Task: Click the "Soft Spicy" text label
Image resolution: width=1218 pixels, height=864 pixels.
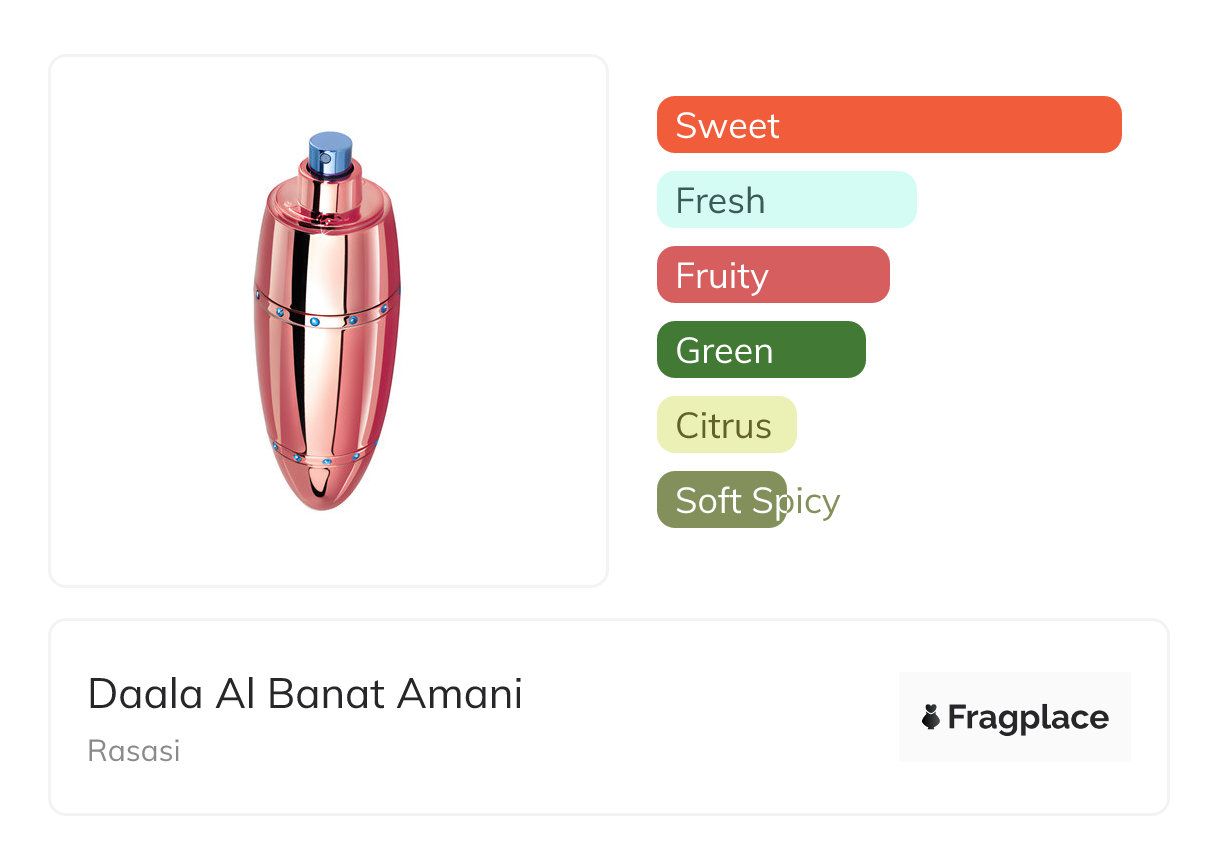Action: click(757, 500)
